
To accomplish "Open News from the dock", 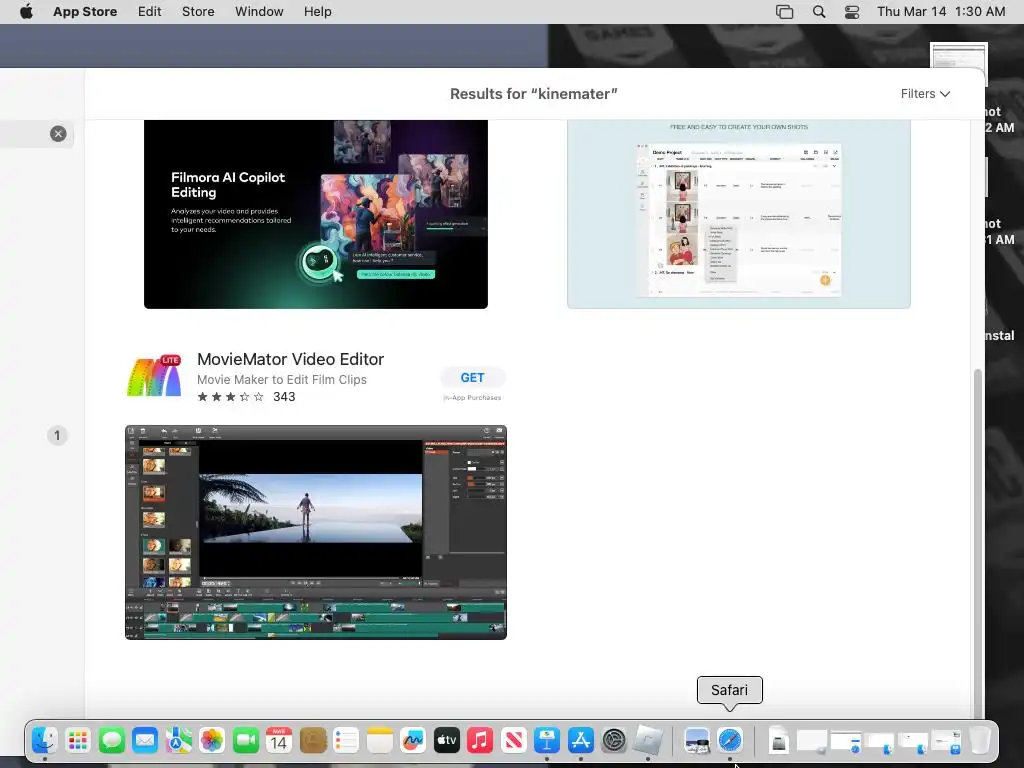I will point(513,741).
